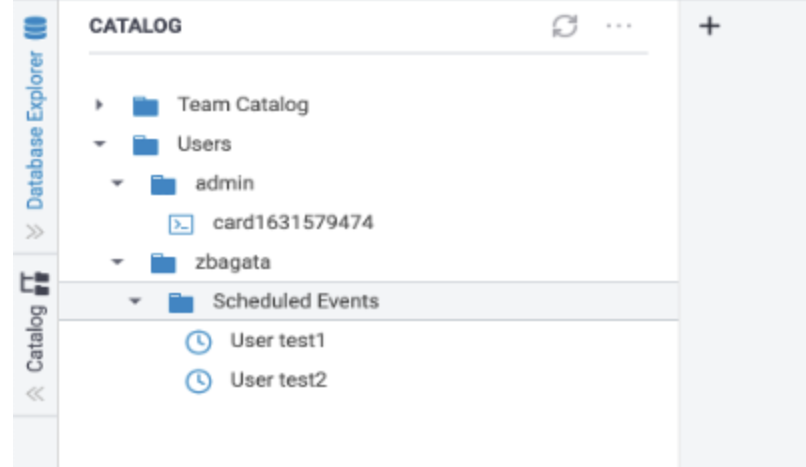
Task: Collapse the admin folder
Action: click(x=117, y=183)
